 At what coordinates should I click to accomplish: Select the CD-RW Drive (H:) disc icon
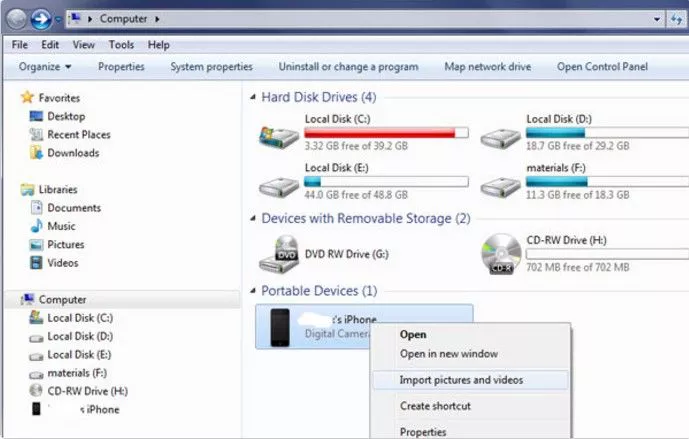[x=499, y=254]
